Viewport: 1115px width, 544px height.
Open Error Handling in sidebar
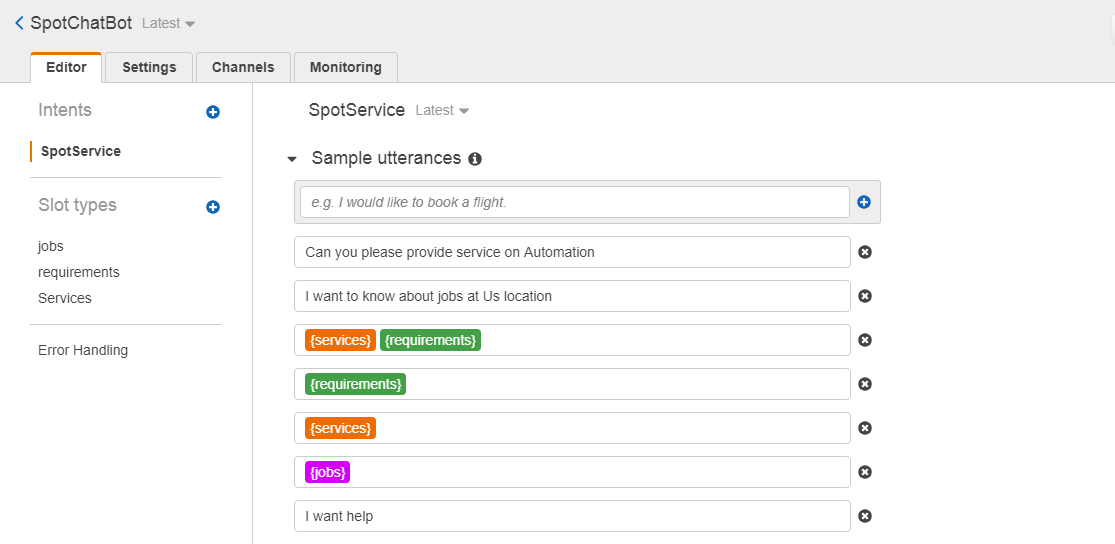[83, 350]
